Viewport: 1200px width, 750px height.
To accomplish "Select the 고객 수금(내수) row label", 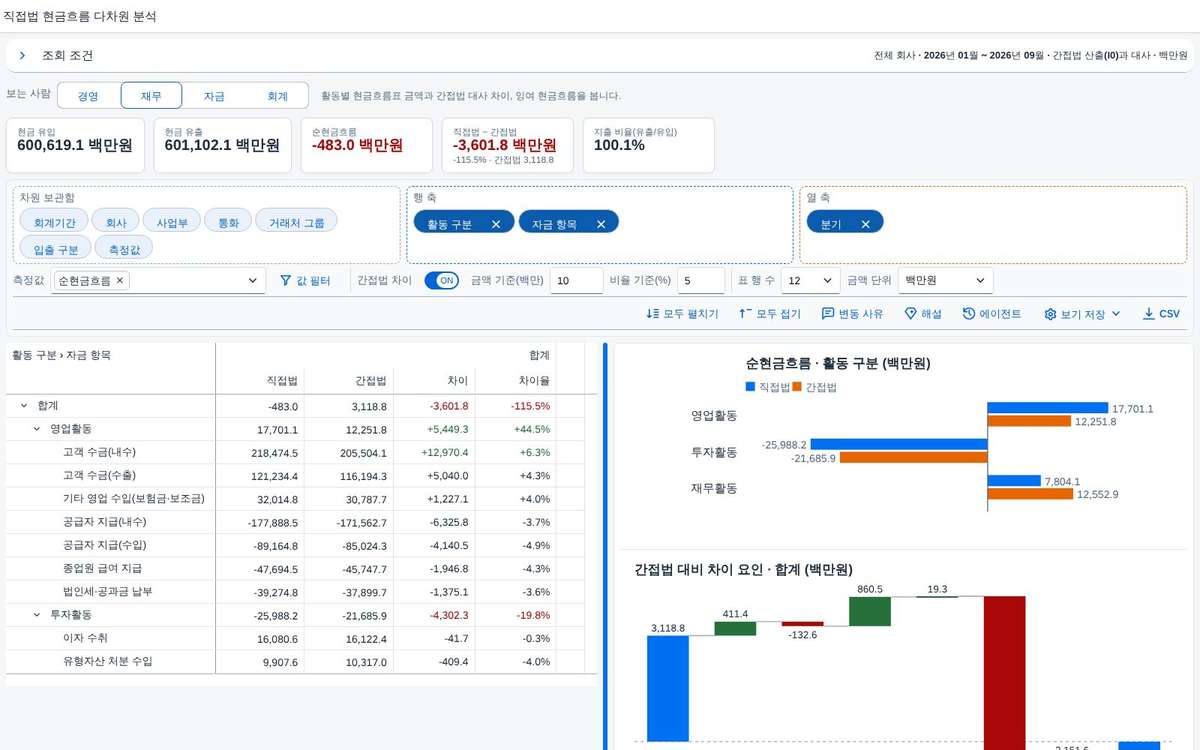I will pyautogui.click(x=99, y=452).
